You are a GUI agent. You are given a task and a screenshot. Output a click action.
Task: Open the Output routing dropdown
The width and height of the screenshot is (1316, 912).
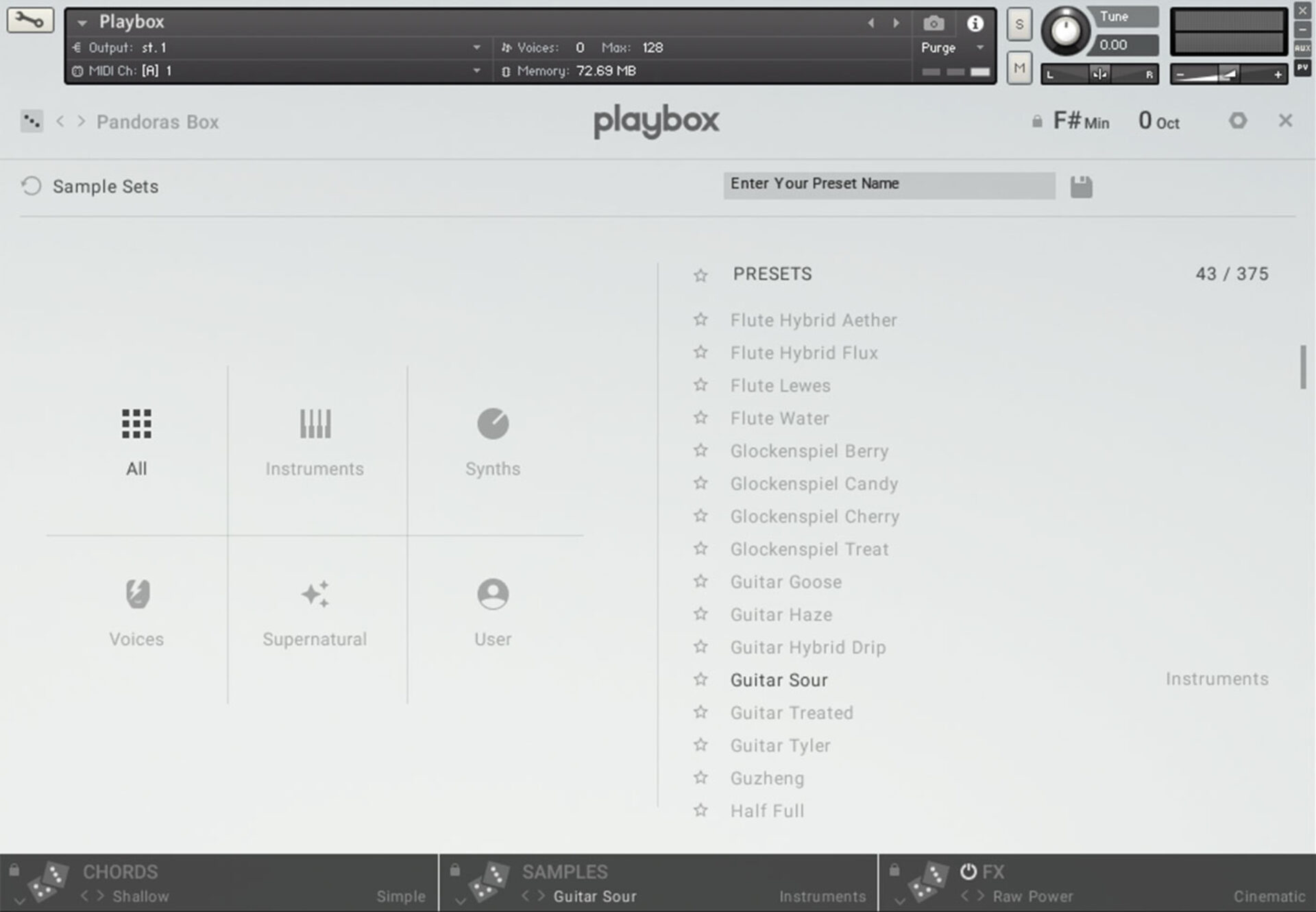tap(478, 47)
